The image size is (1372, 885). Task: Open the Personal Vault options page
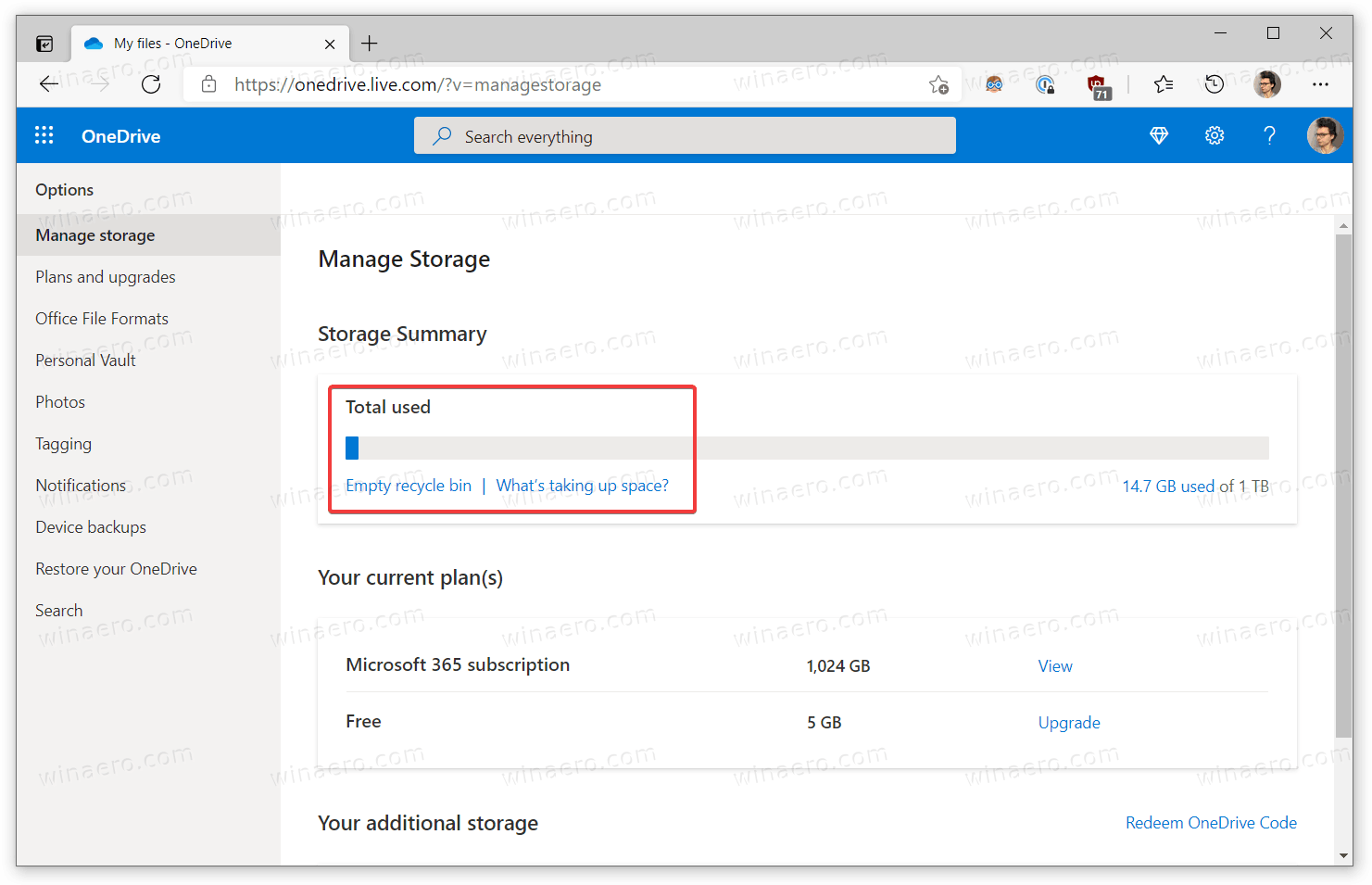[x=85, y=360]
